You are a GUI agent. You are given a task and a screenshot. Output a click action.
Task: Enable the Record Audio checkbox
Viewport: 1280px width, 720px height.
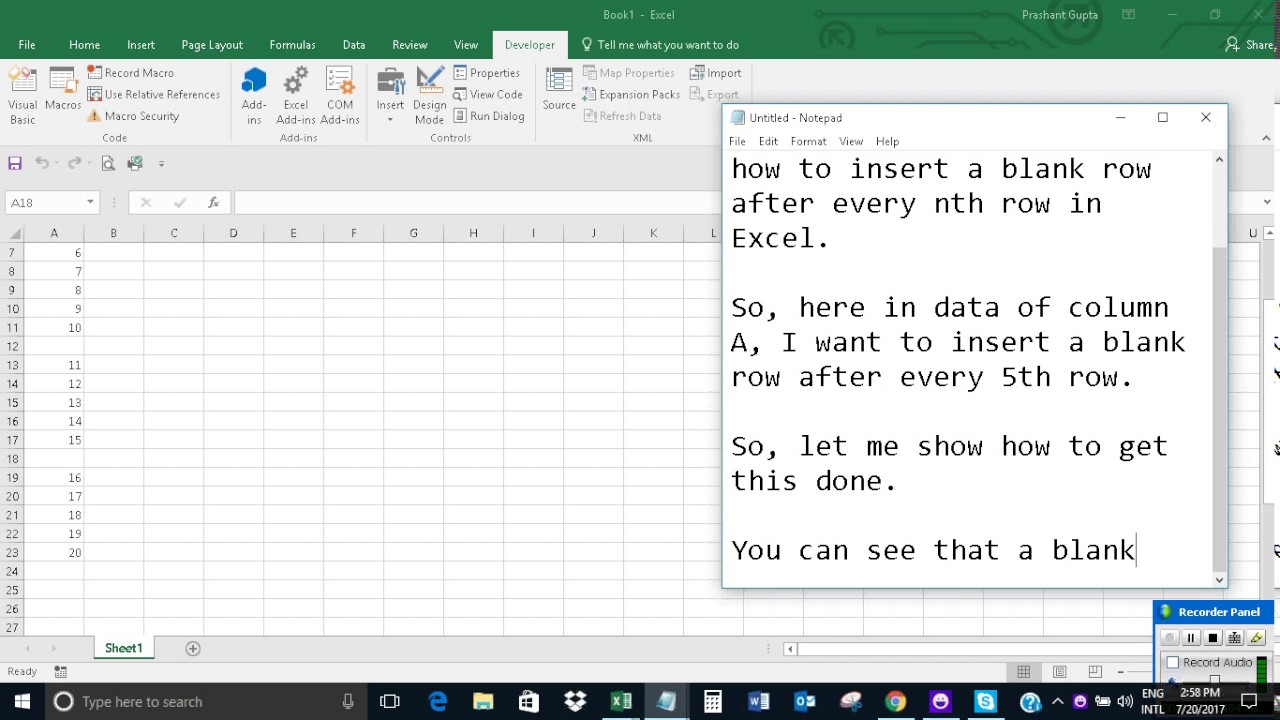[1173, 662]
